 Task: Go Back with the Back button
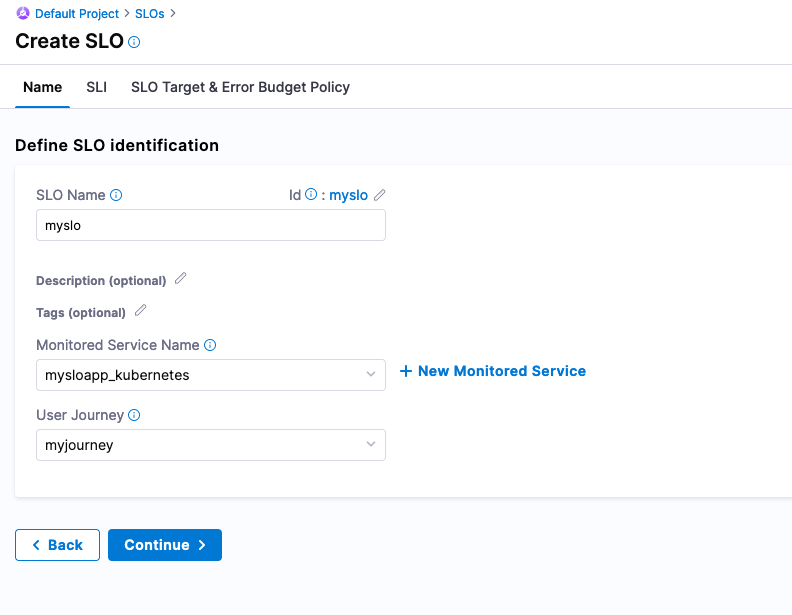(x=57, y=545)
